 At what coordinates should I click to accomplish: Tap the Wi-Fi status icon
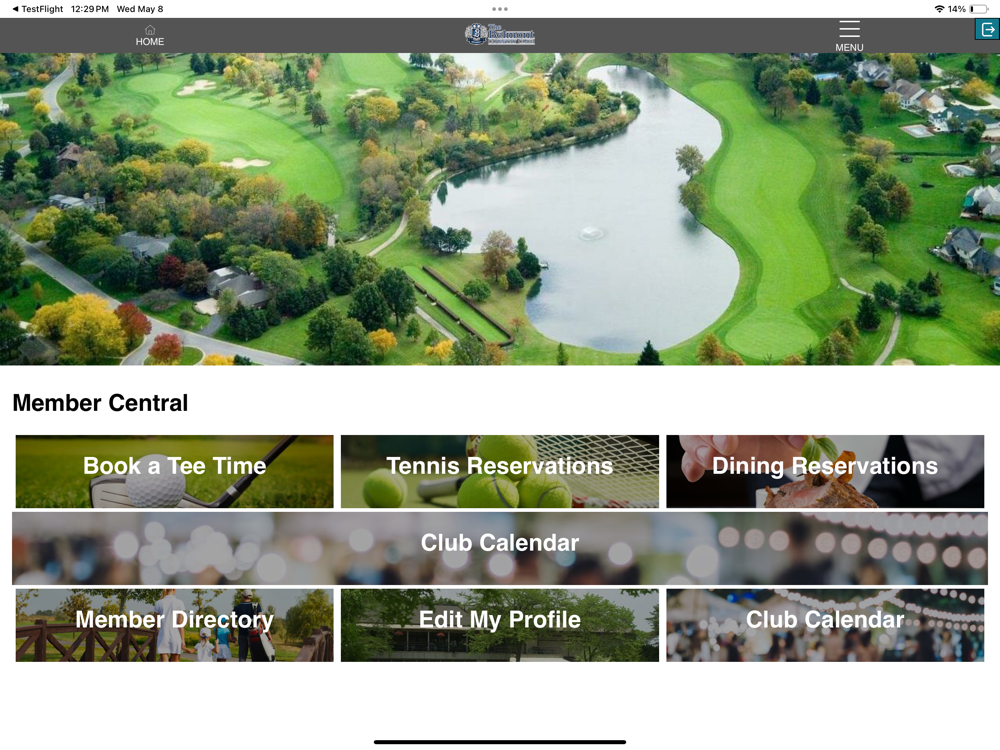click(x=939, y=9)
